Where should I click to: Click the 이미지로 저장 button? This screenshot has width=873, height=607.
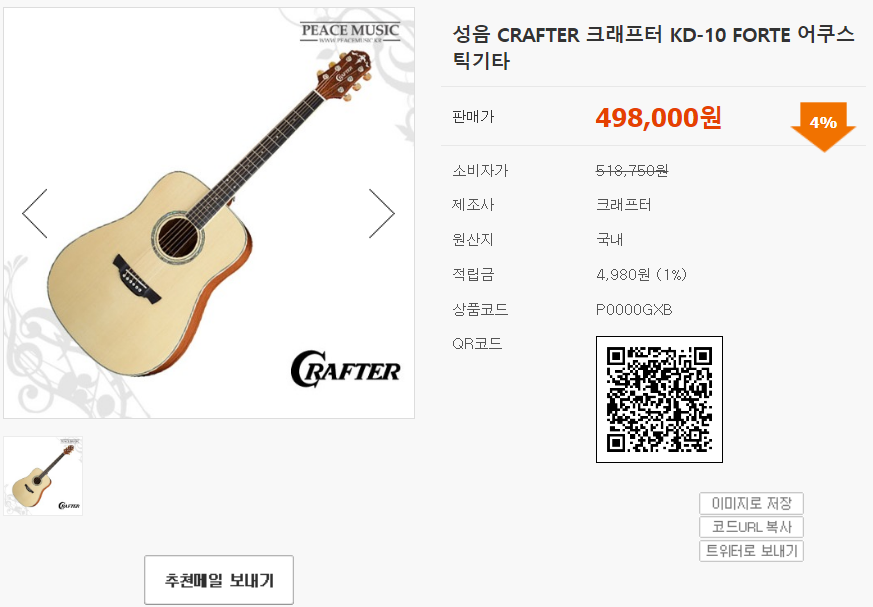tap(751, 503)
